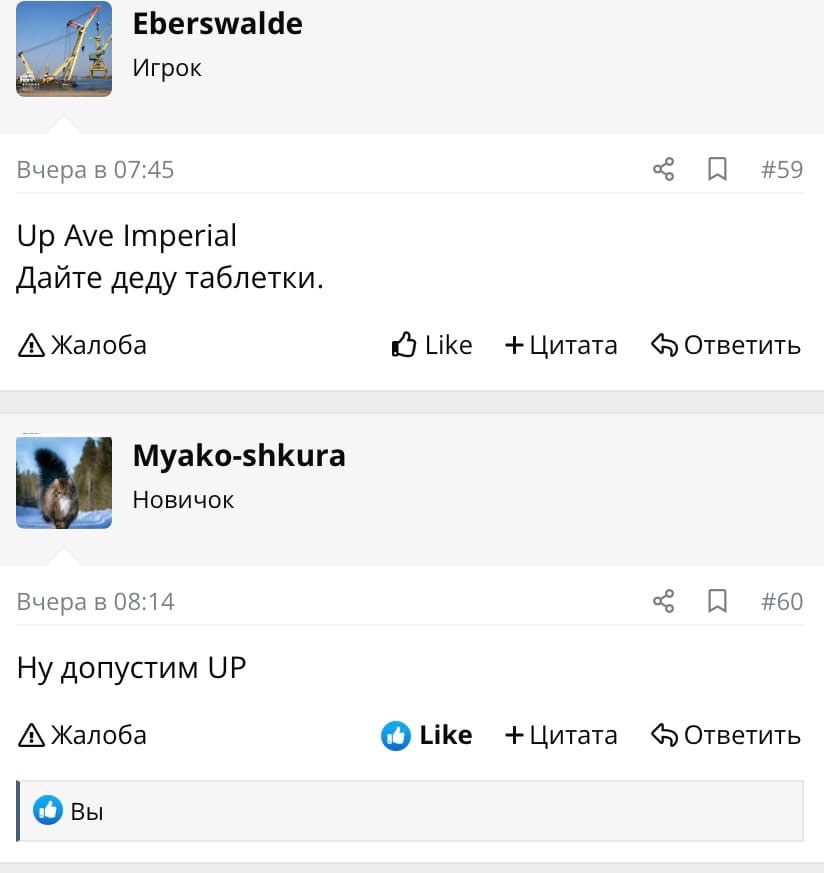
Task: Open permalink for post #59
Action: point(782,169)
